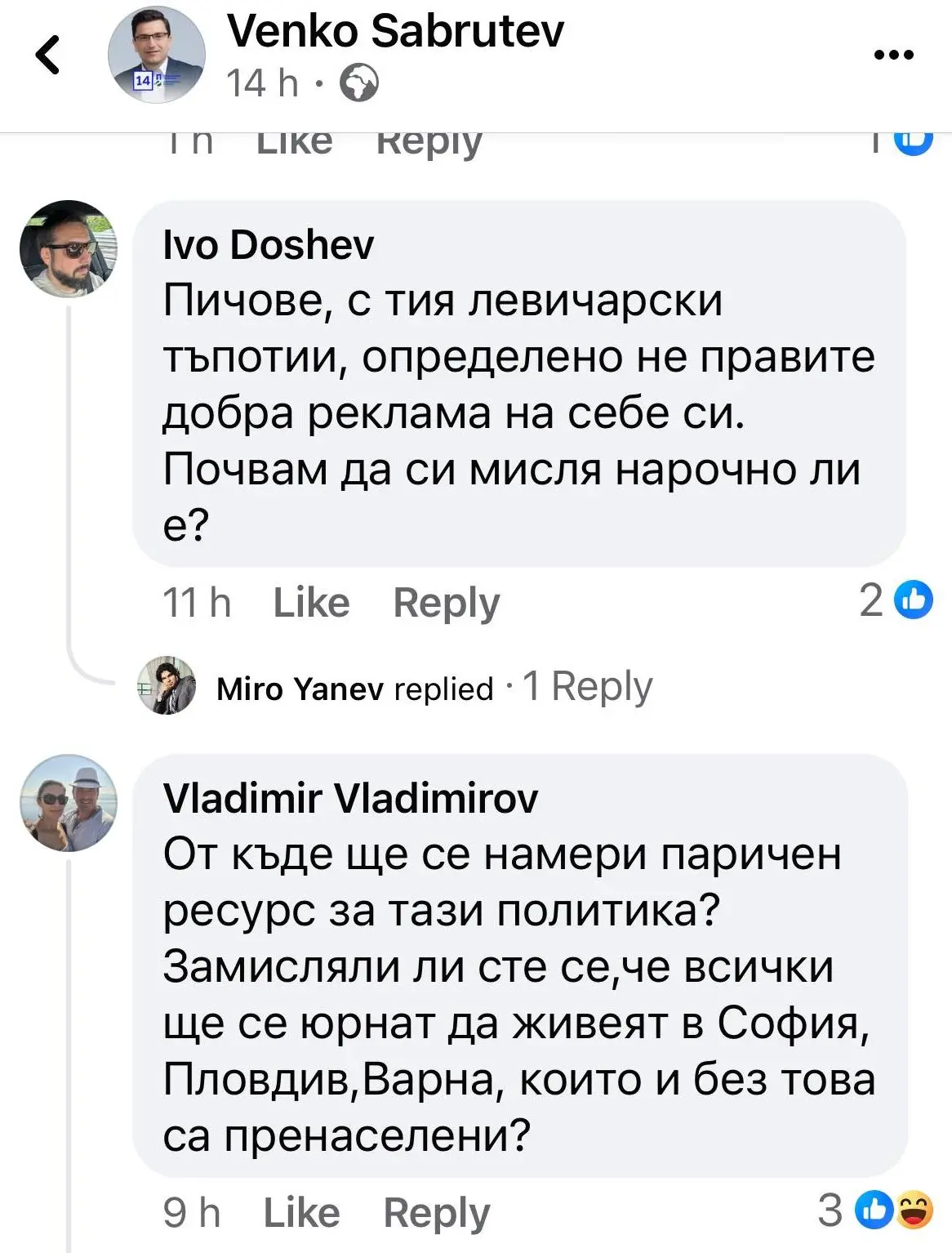952x1253 pixels.
Task: Open Venko Sabrutev's profile picture
Action: [157, 56]
